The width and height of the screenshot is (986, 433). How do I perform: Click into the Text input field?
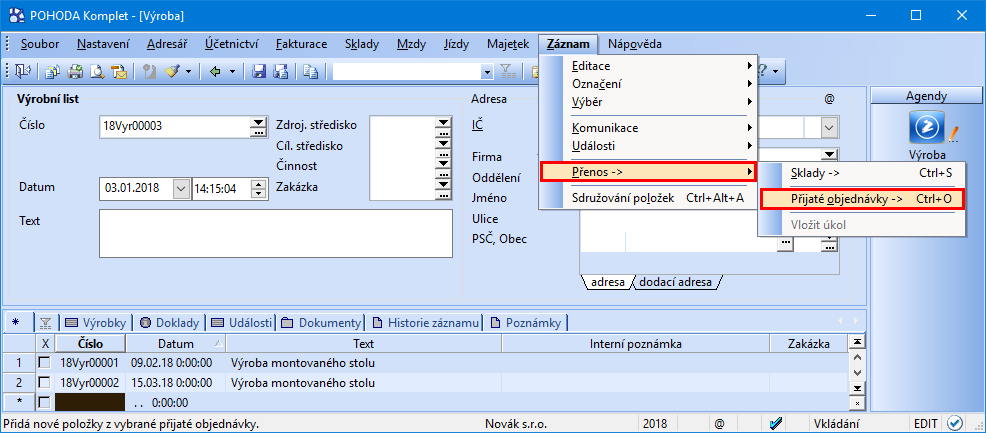coord(276,233)
